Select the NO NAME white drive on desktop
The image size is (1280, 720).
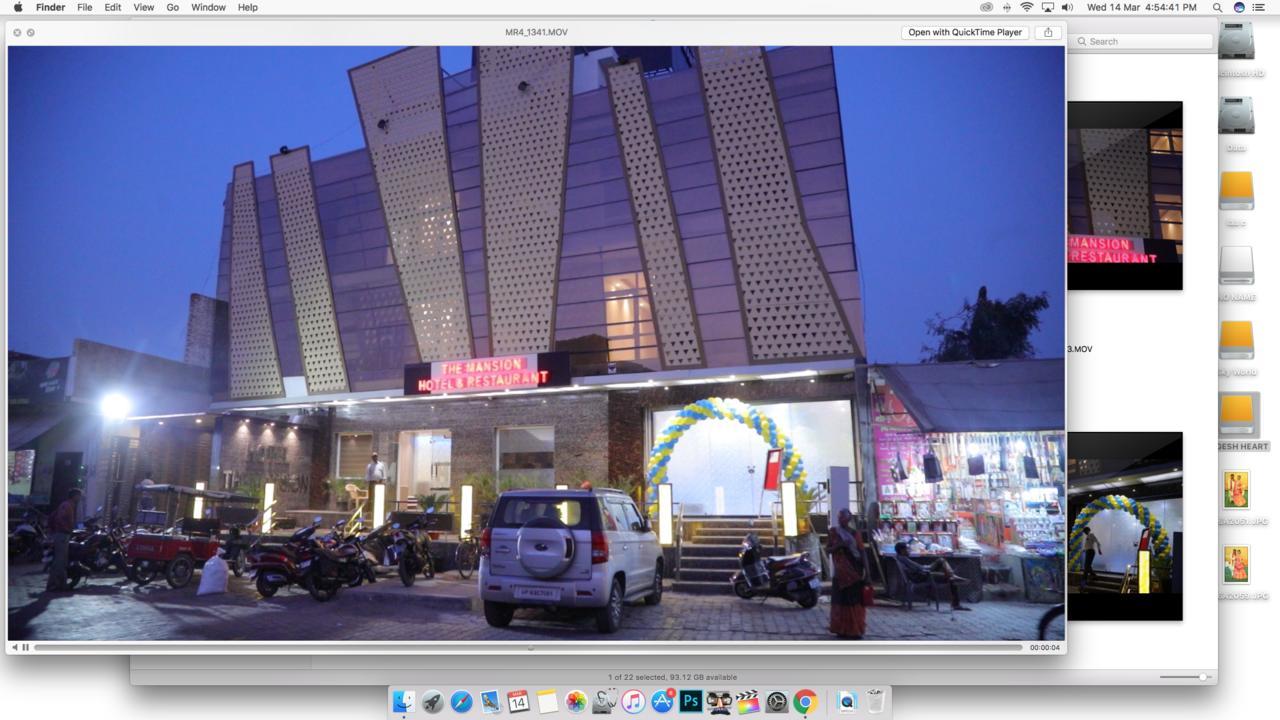click(x=1237, y=265)
